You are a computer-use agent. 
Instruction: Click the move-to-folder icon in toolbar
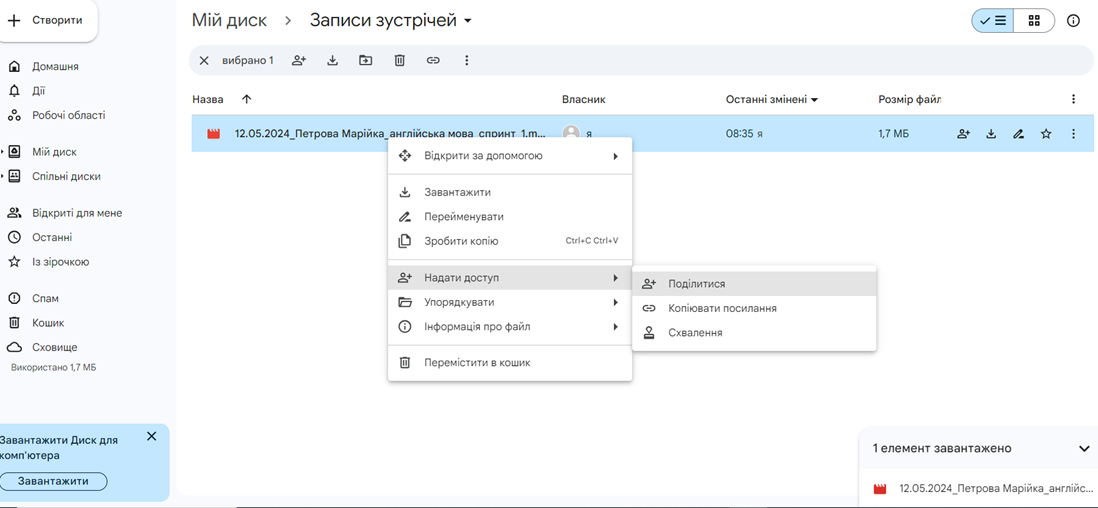[366, 60]
